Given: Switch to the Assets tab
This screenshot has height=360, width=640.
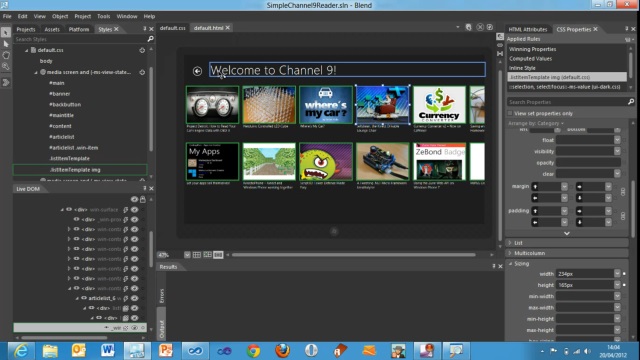Looking at the screenshot, I should (52, 29).
